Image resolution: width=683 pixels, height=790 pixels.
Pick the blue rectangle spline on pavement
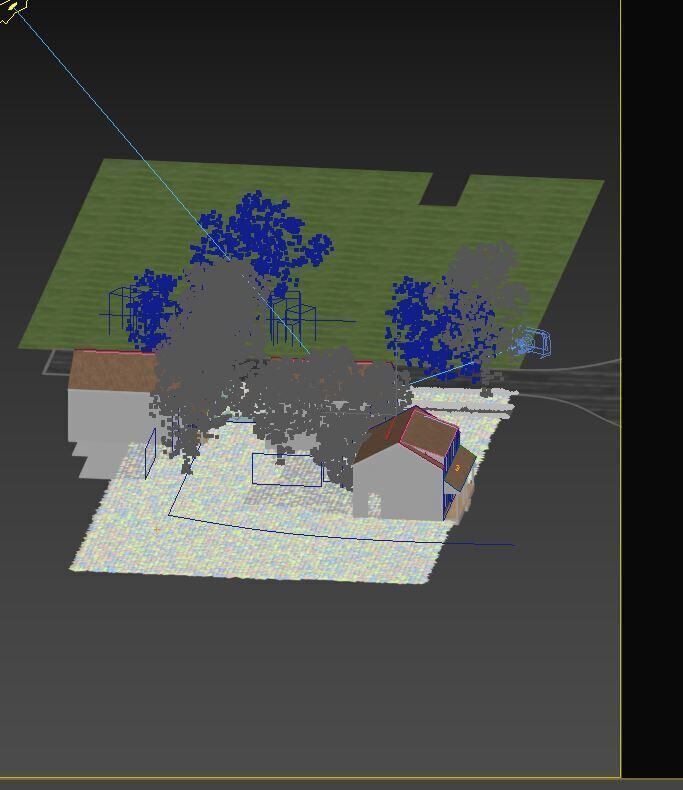[x=287, y=470]
